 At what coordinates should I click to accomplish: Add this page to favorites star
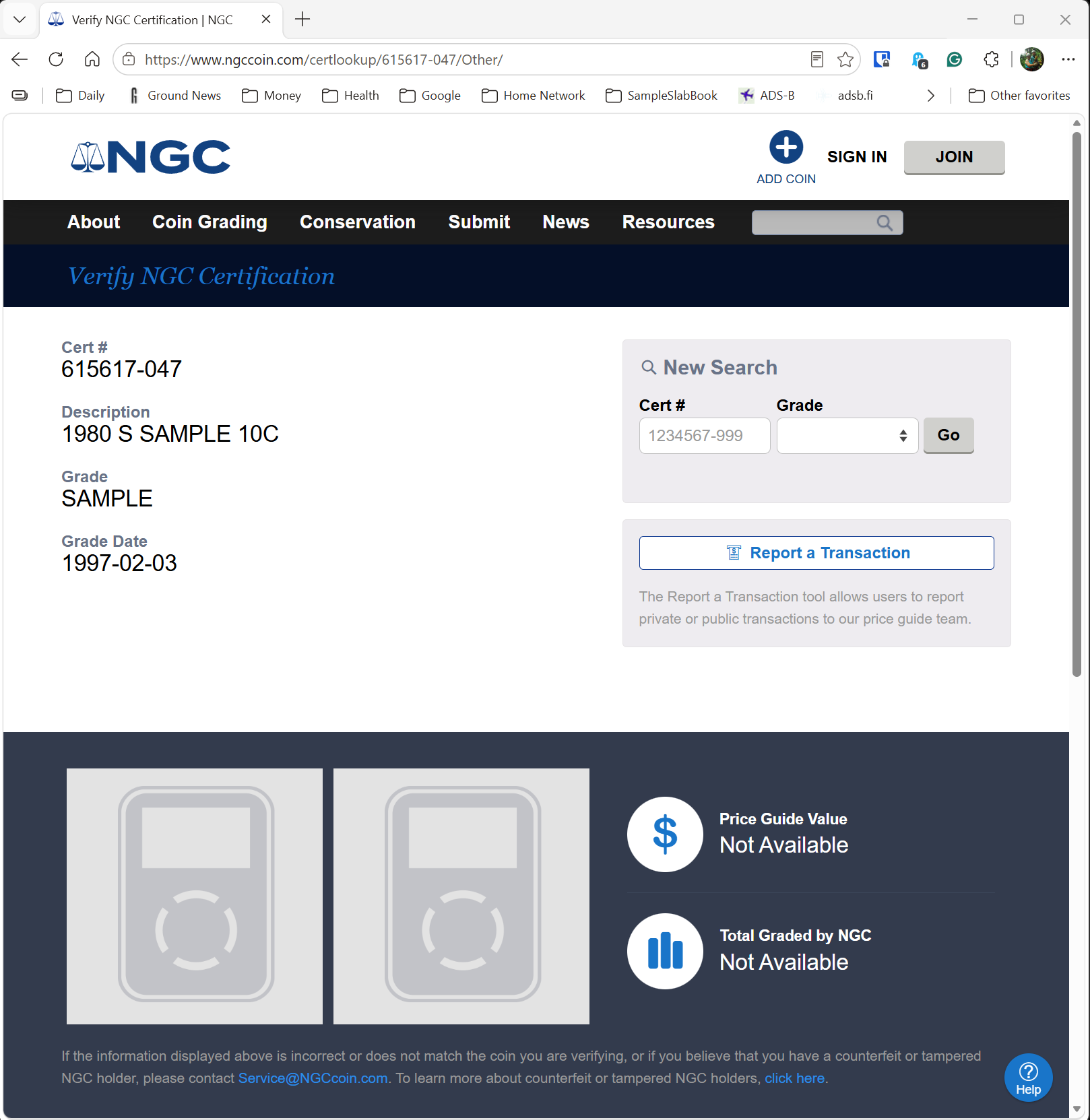coord(845,59)
